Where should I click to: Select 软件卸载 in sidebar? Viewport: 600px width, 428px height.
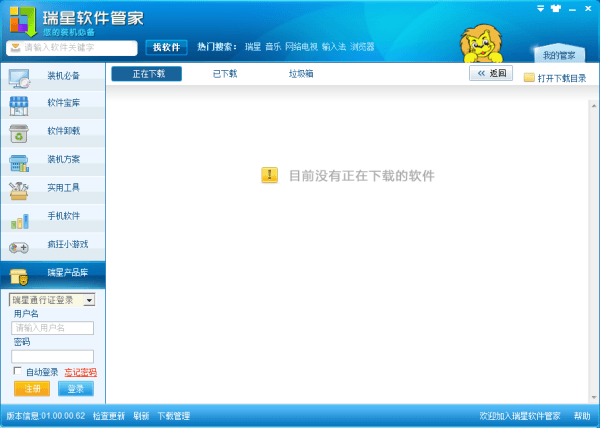pyautogui.click(x=53, y=132)
